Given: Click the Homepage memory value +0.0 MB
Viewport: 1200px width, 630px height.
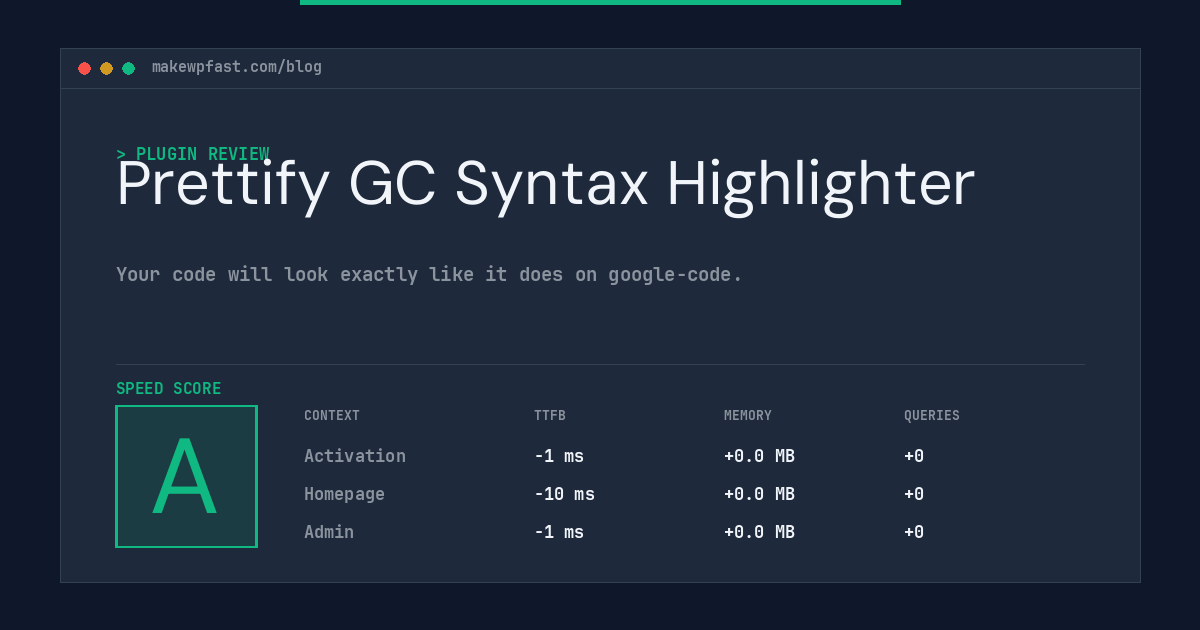Looking at the screenshot, I should (x=759, y=494).
